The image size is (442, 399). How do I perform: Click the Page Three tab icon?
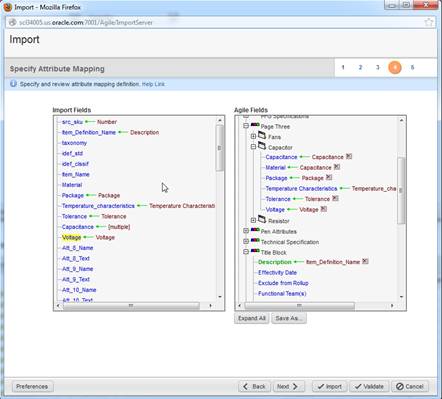tap(255, 125)
